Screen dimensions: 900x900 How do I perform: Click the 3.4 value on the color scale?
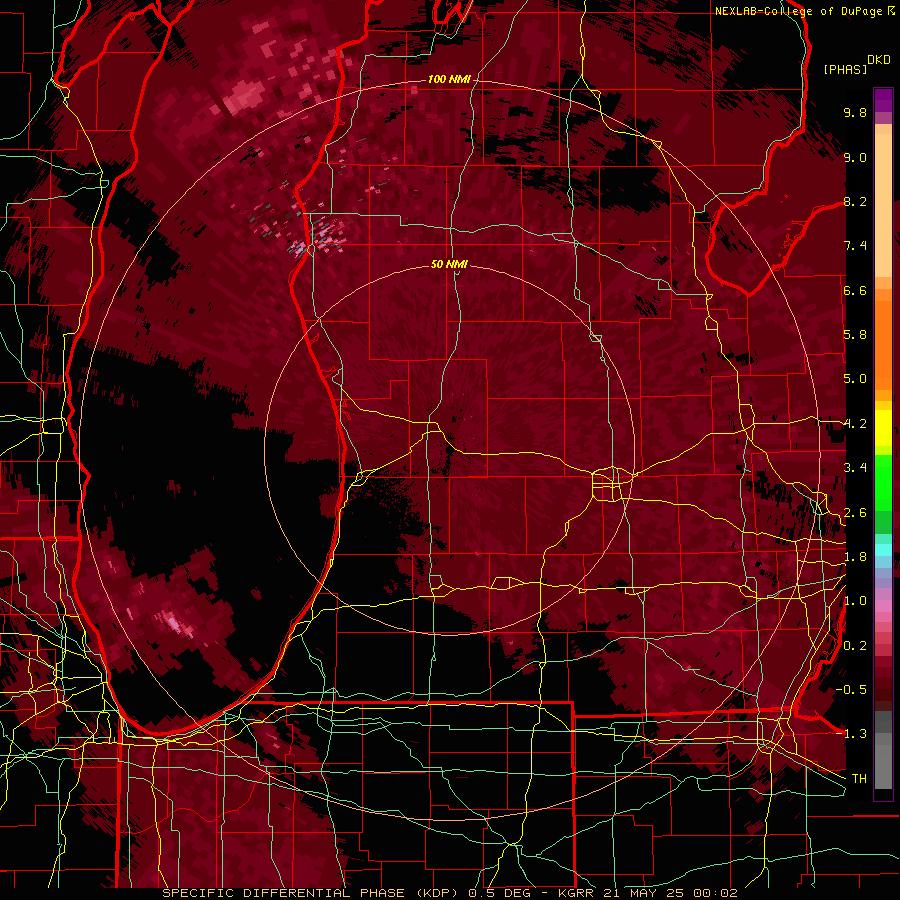855,468
